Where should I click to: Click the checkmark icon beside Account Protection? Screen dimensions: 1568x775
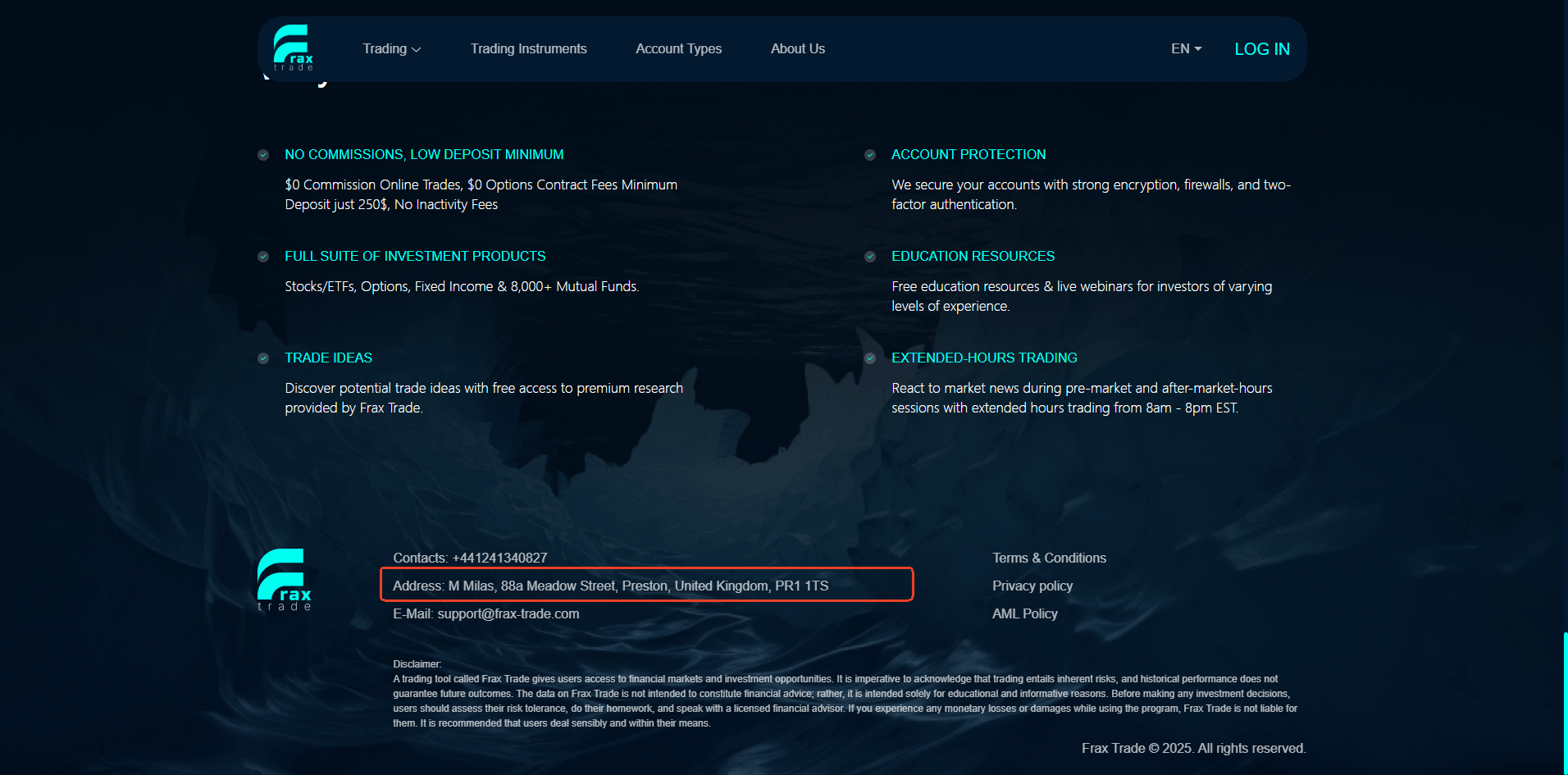pos(870,155)
